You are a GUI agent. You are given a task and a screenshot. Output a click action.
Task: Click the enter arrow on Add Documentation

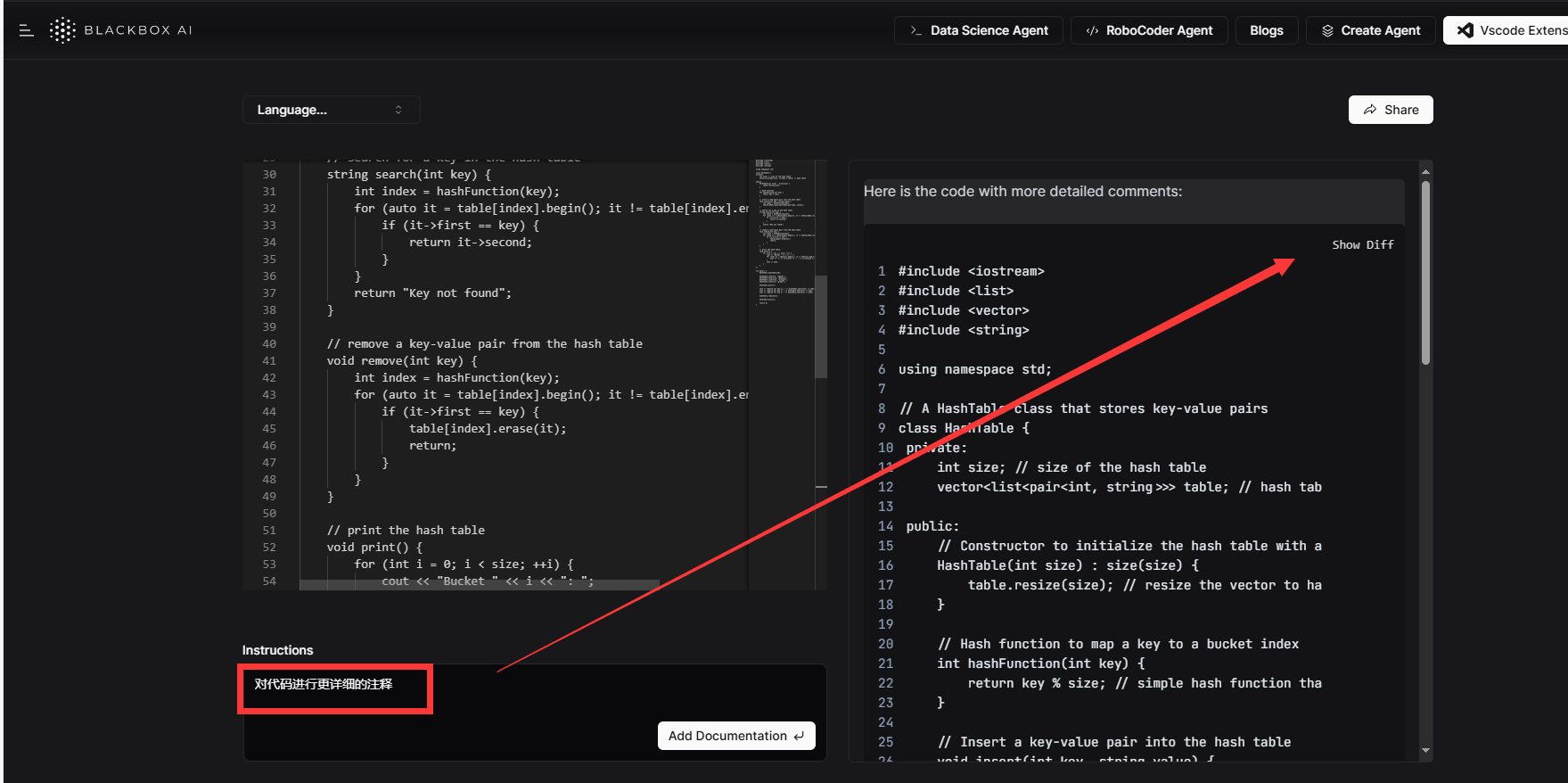pos(799,736)
